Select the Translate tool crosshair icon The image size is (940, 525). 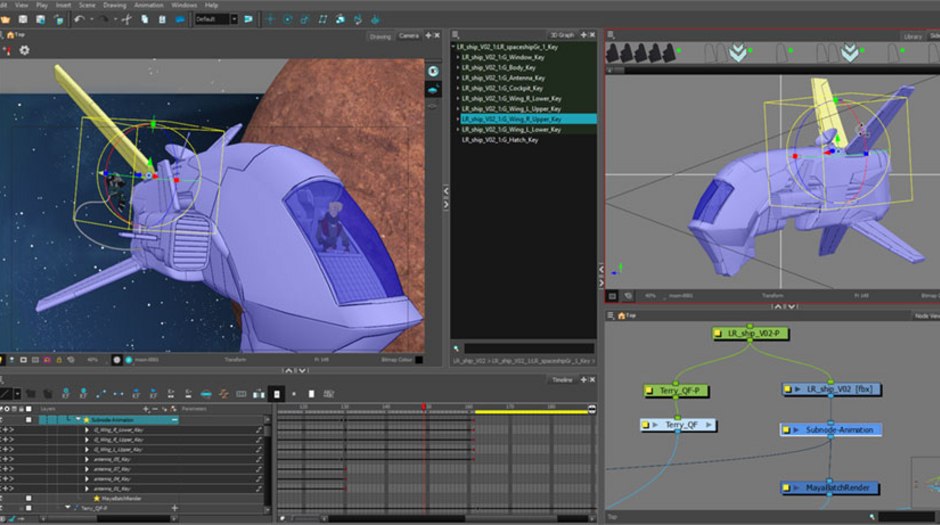[x=270, y=19]
